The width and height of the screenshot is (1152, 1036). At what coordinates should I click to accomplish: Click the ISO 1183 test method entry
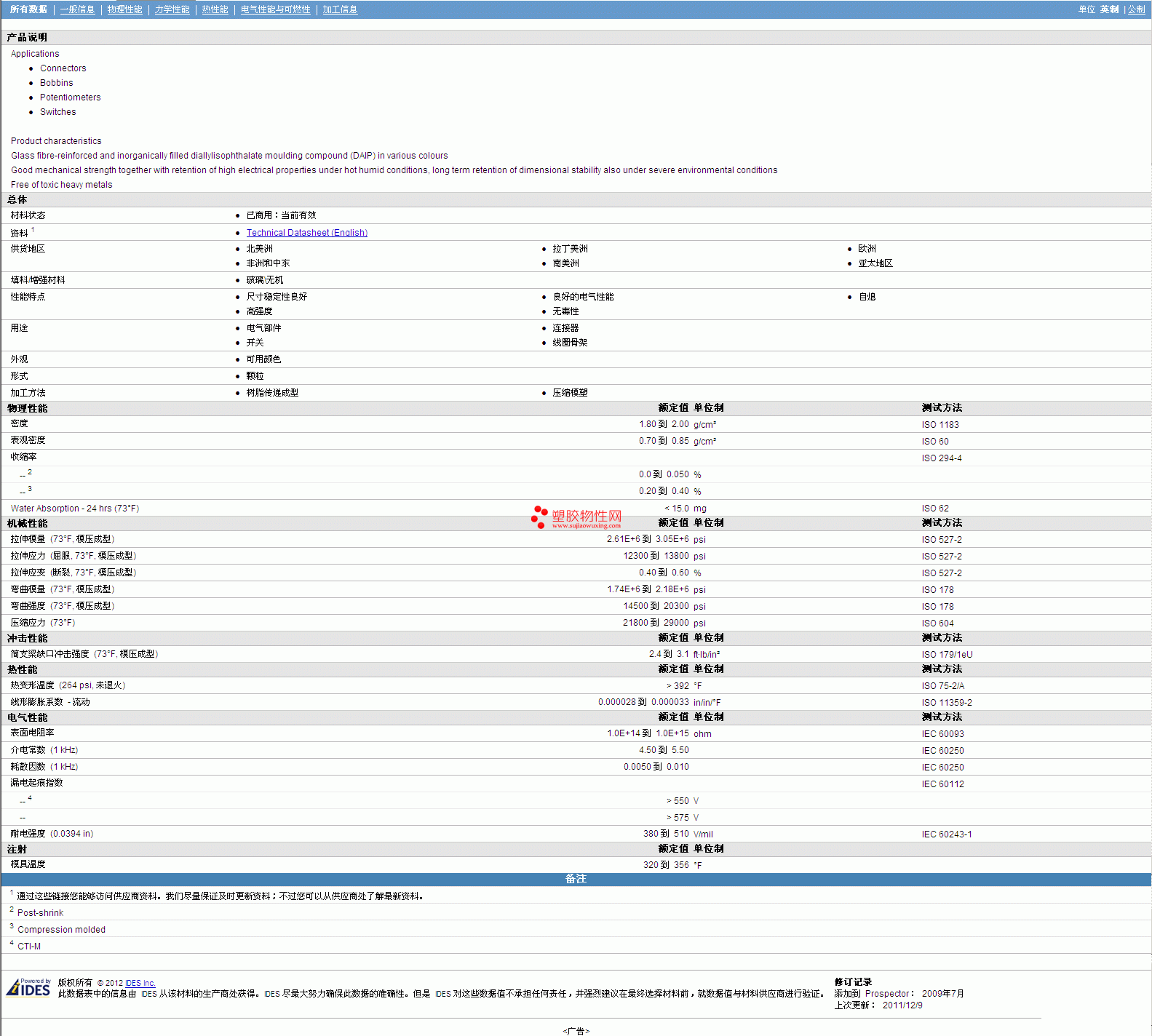pos(940,425)
